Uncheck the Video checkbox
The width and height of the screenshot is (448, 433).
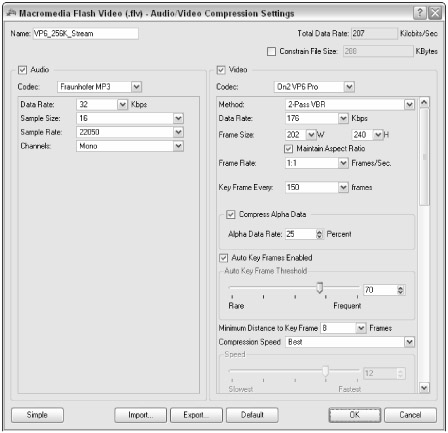(221, 70)
